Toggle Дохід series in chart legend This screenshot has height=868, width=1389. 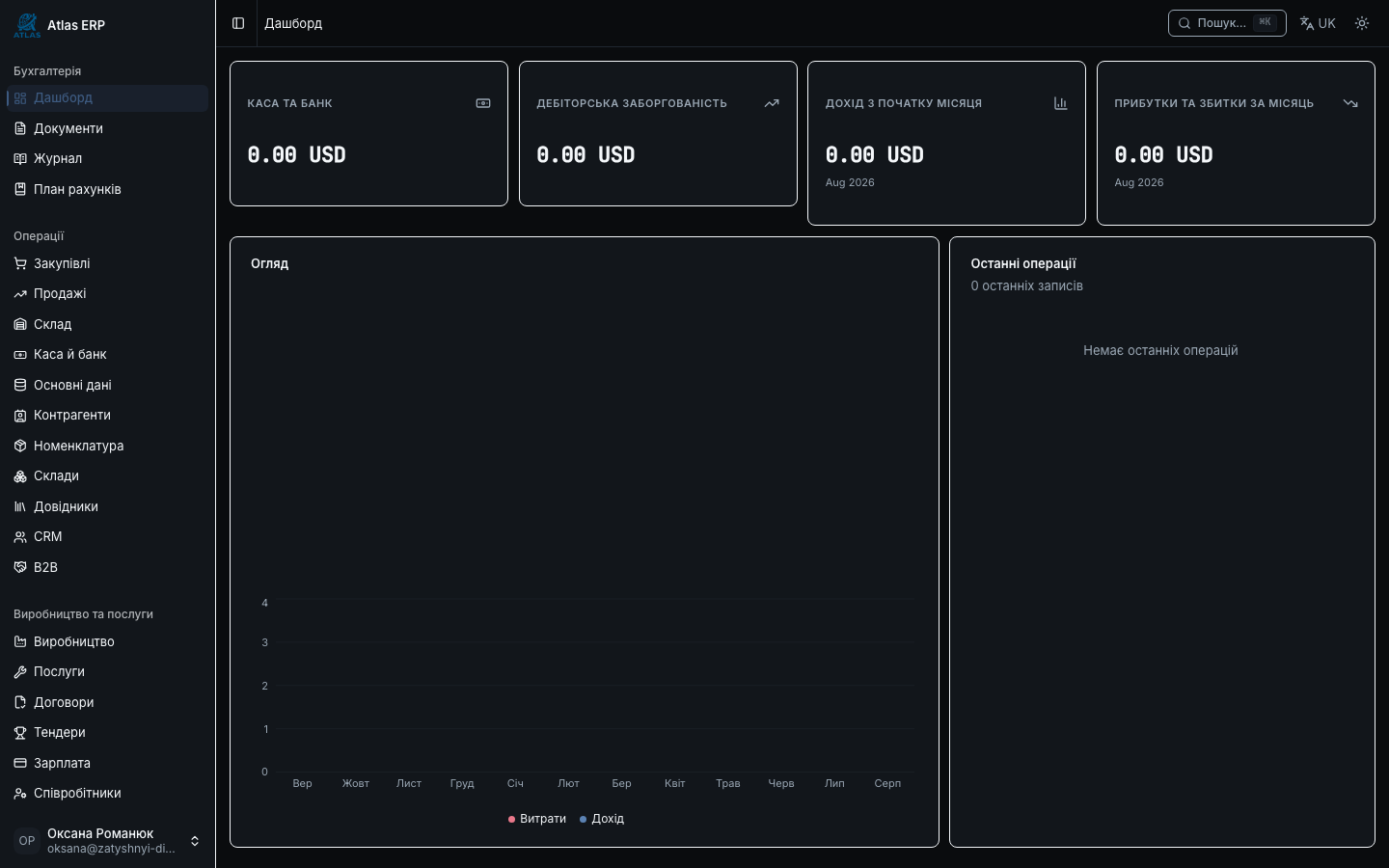pos(602,819)
